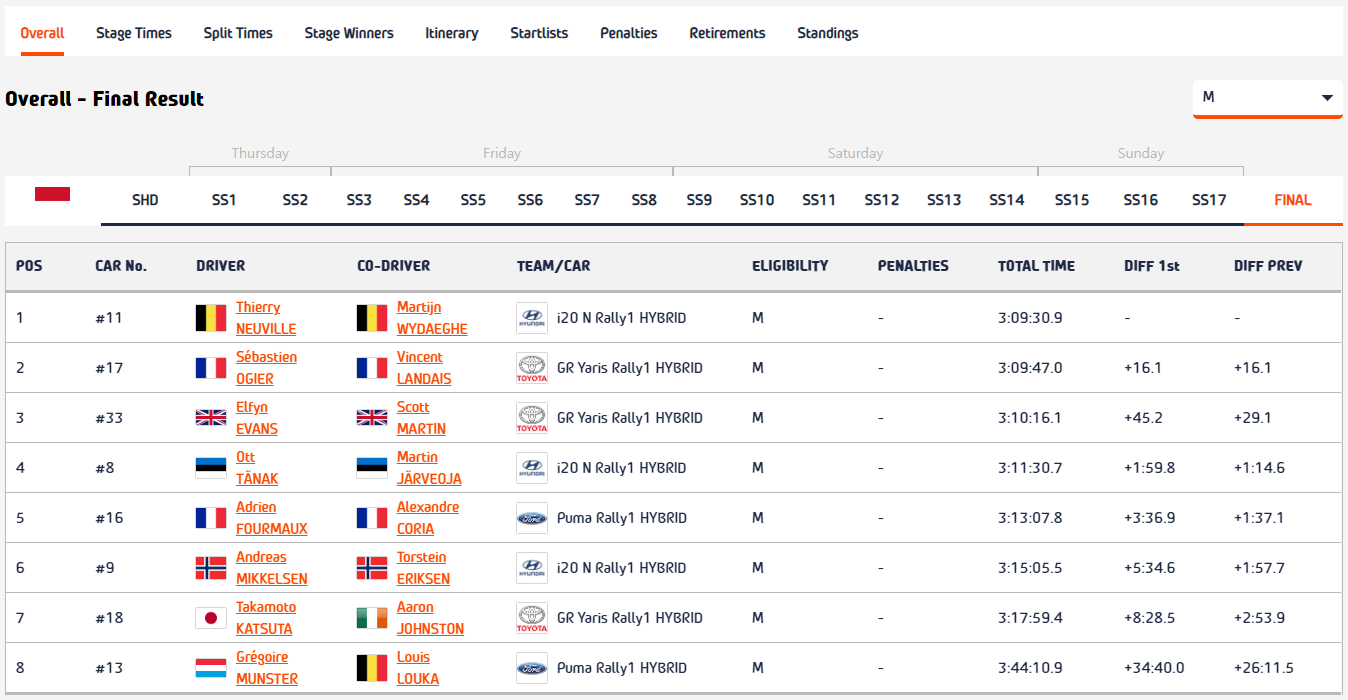Select stage SS13
Image resolution: width=1348 pixels, height=700 pixels.
click(944, 200)
